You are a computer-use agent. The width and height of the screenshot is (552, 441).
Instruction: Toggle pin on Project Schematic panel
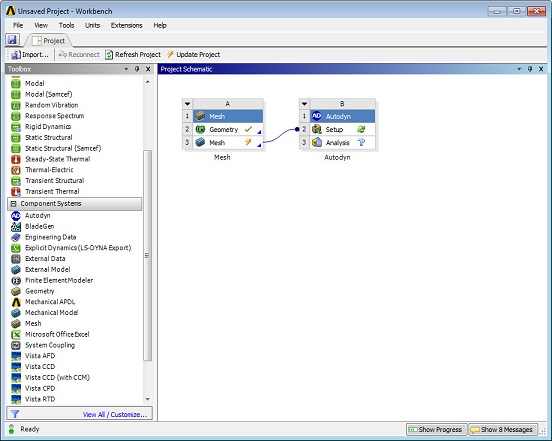(530, 69)
